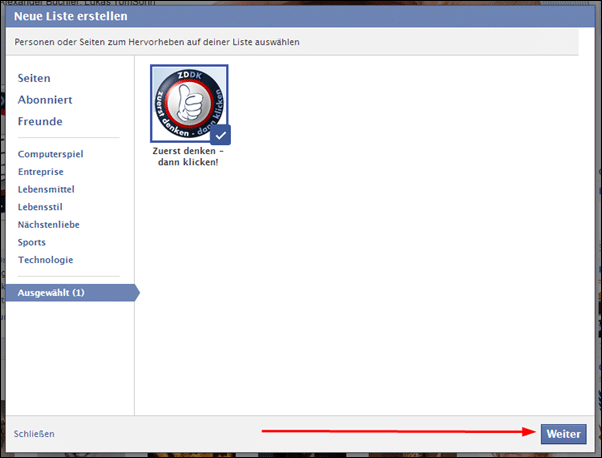
Task: Pick the Technologie filter
Action: coord(45,260)
